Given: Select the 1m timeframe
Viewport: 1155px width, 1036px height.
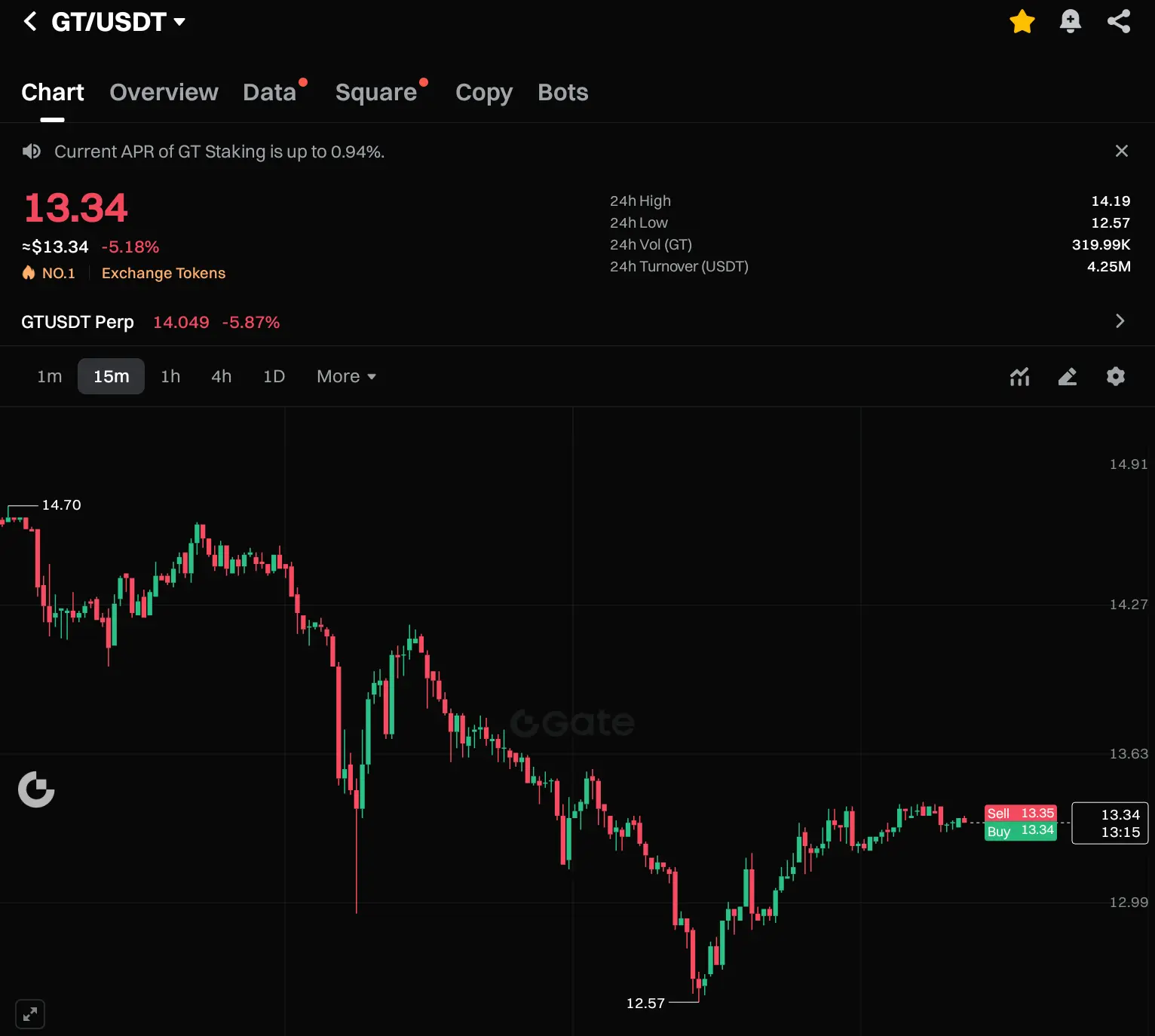Looking at the screenshot, I should coord(50,376).
